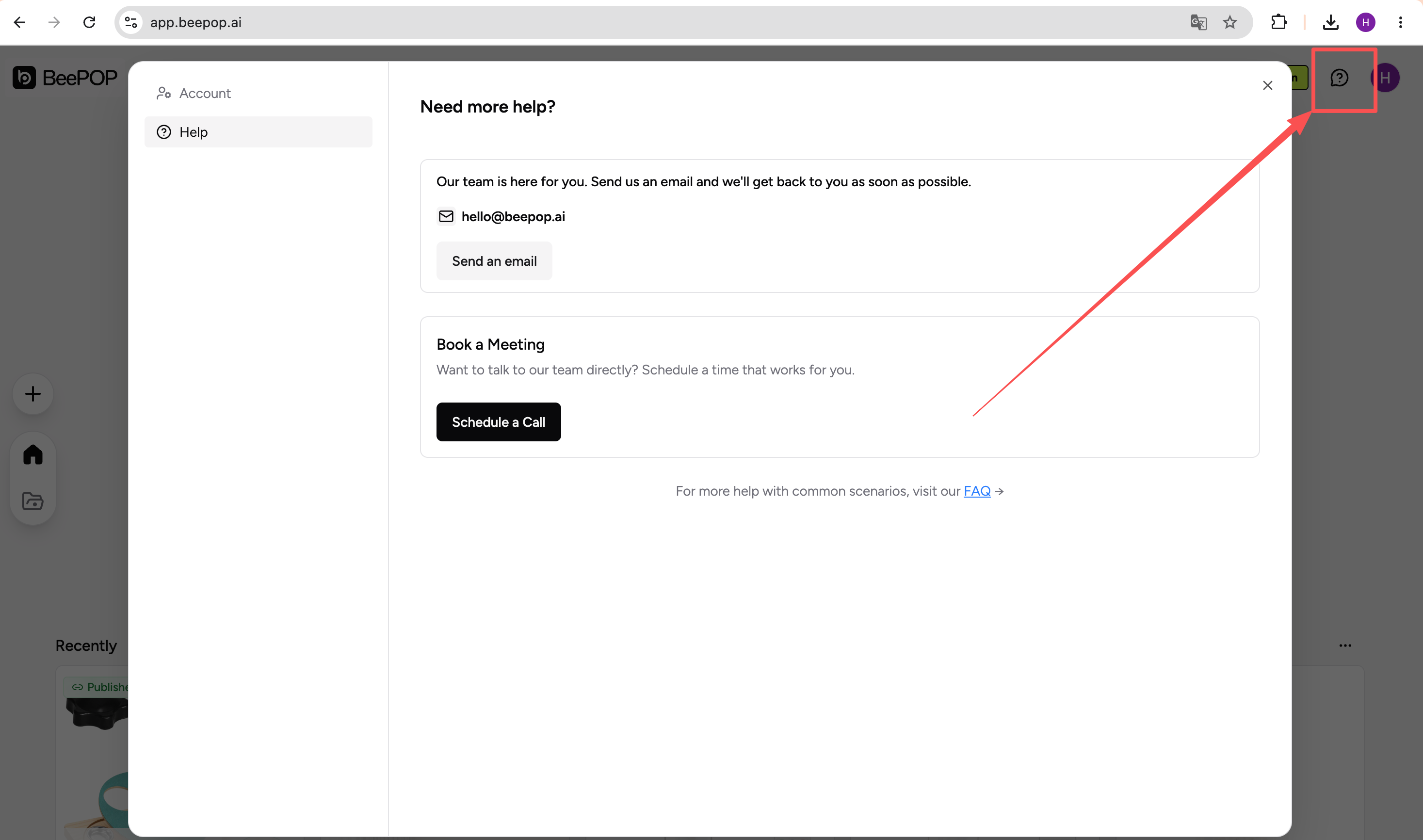Go back to the previous browser page
Screen dimensions: 1423x840
tap(20, 22)
